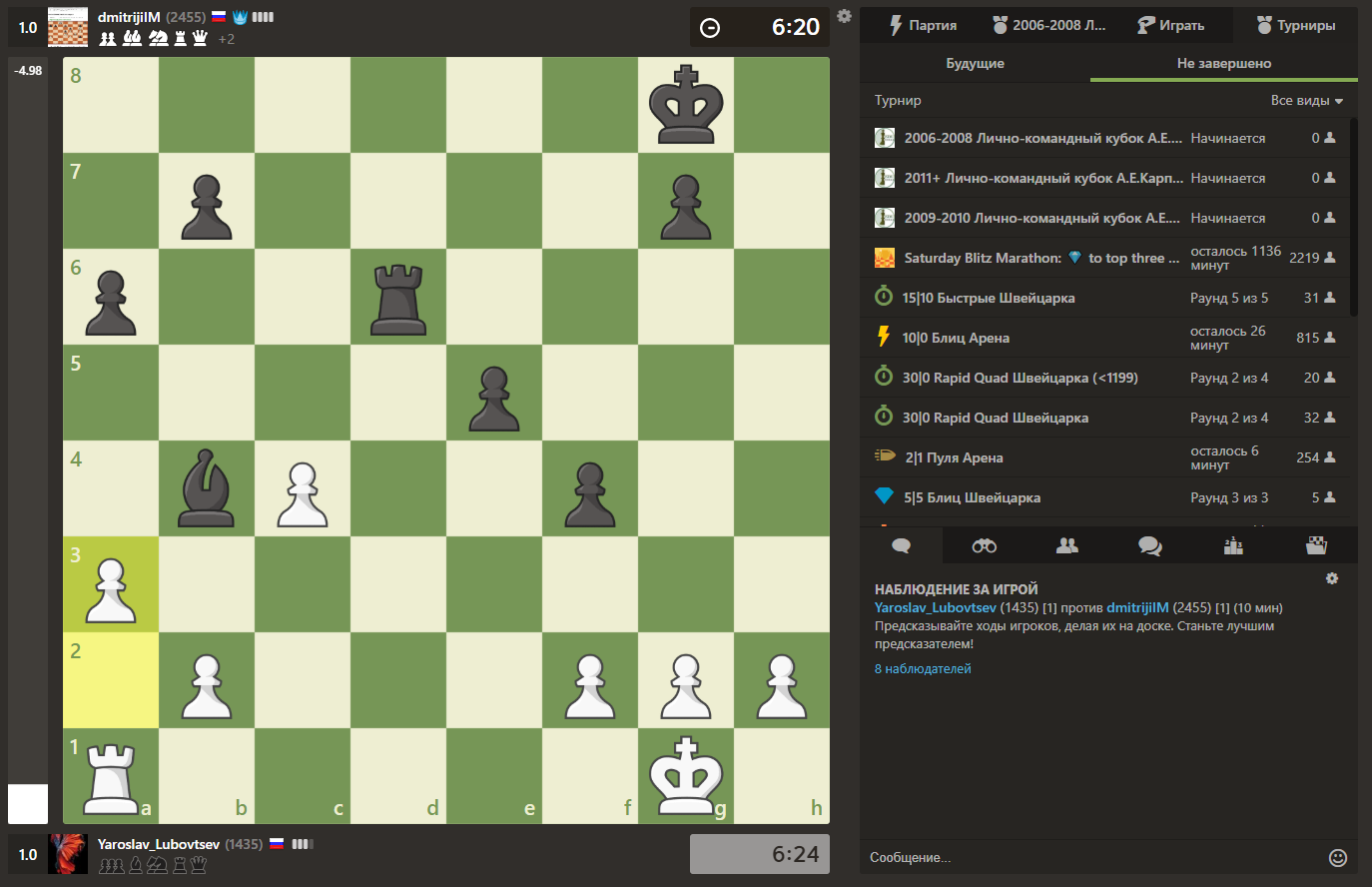Viewport: 1372px width, 887px height.
Task: Expand the 'Все виды' filter dropdown
Action: pyautogui.click(x=1306, y=101)
